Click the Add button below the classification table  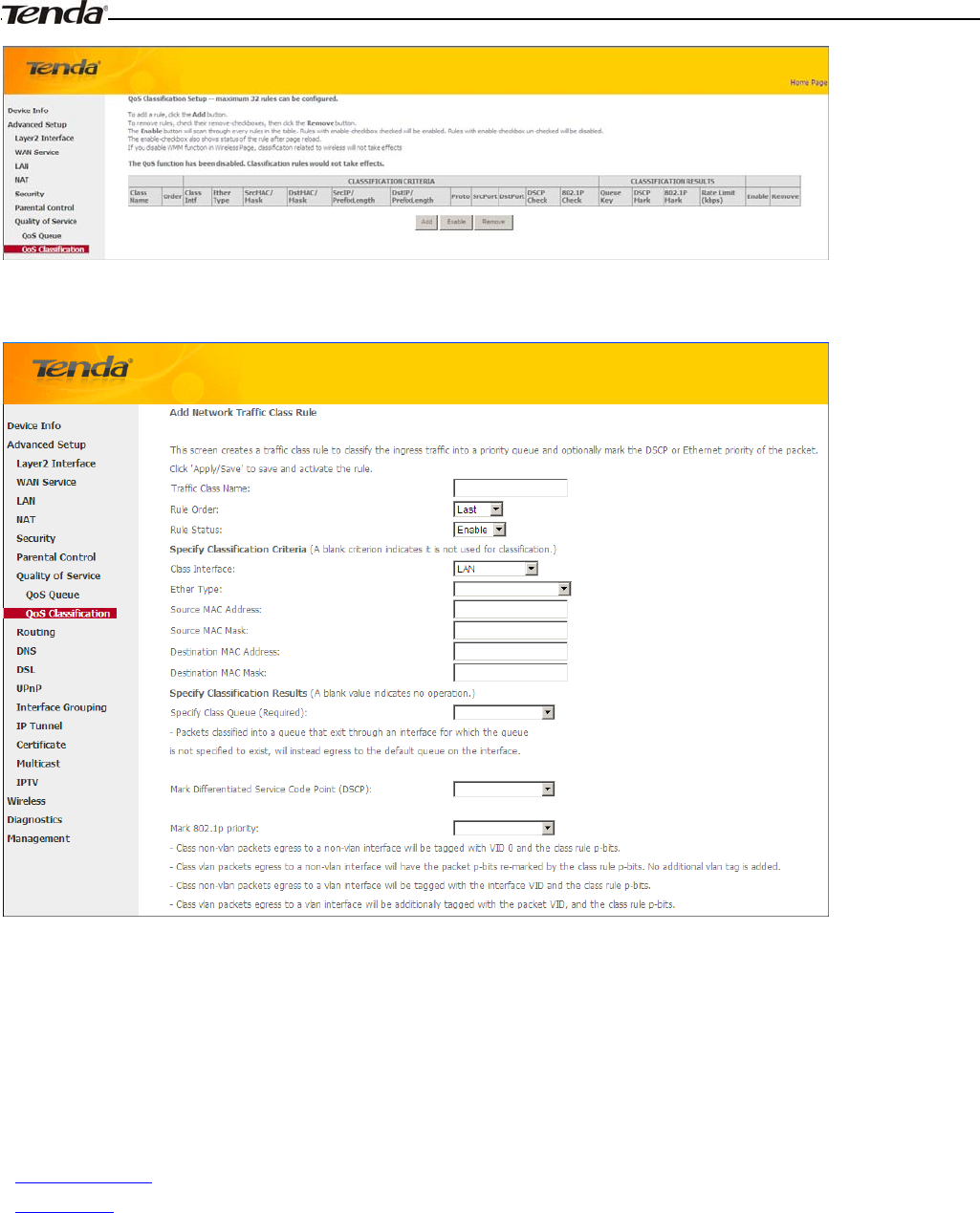pos(426,222)
